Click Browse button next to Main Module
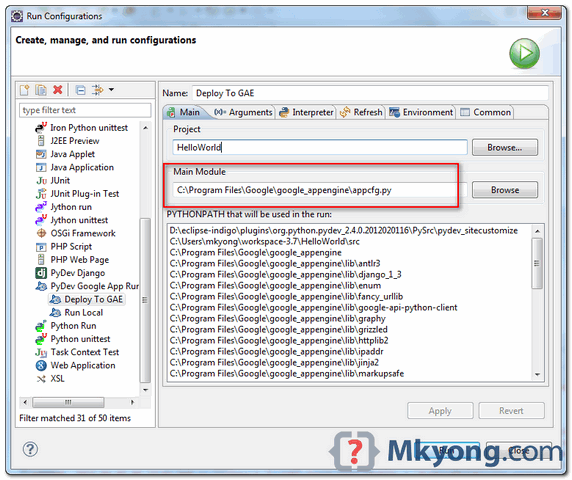Screen dimensions: 572x480 505,190
